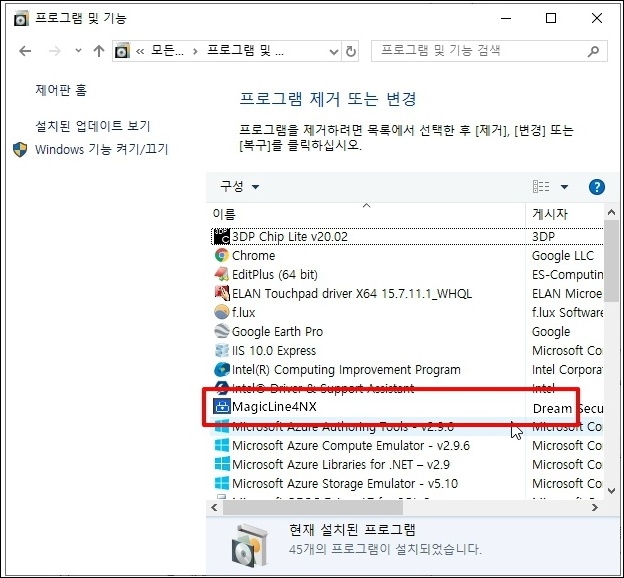The image size is (624, 578).
Task: Go up one level with the up arrow
Action: 99,51
